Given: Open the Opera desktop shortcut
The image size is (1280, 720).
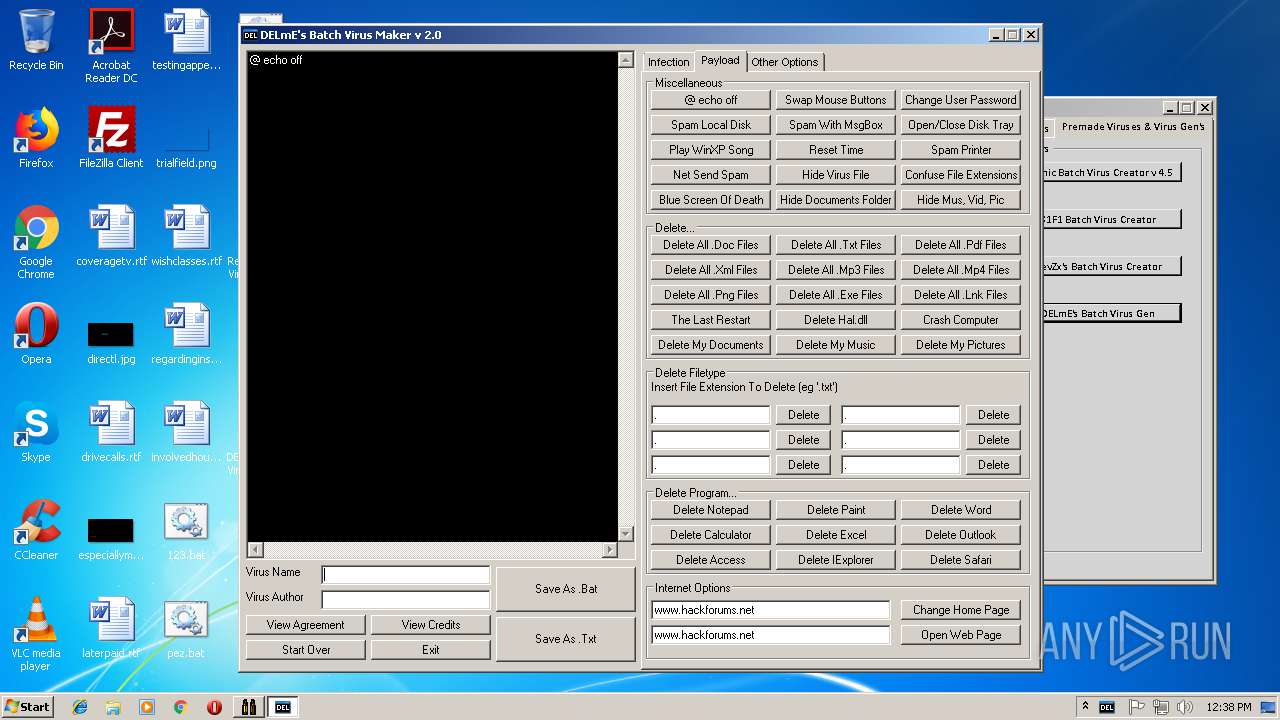Looking at the screenshot, I should pyautogui.click(x=36, y=334).
